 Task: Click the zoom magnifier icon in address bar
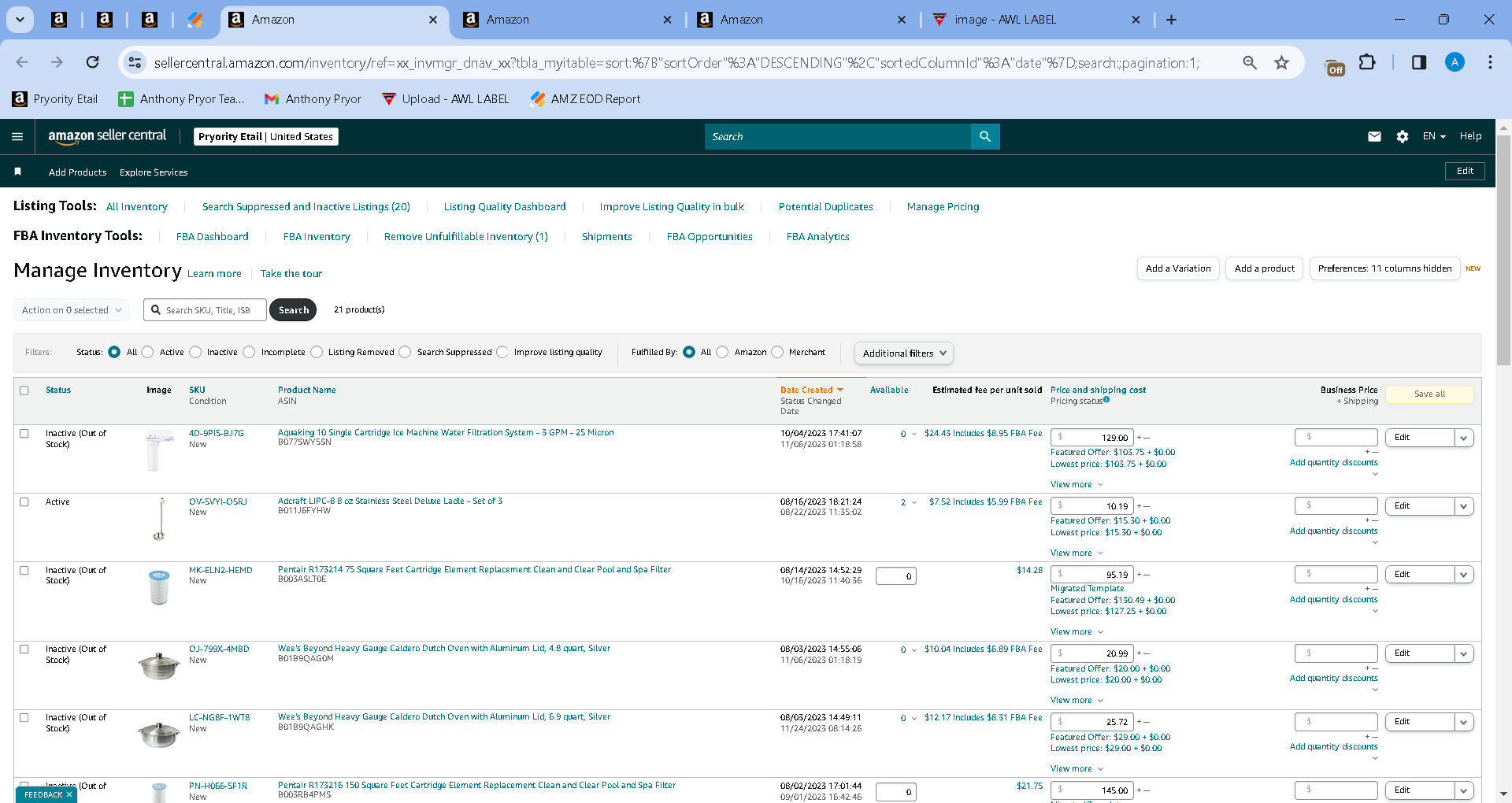point(1250,62)
